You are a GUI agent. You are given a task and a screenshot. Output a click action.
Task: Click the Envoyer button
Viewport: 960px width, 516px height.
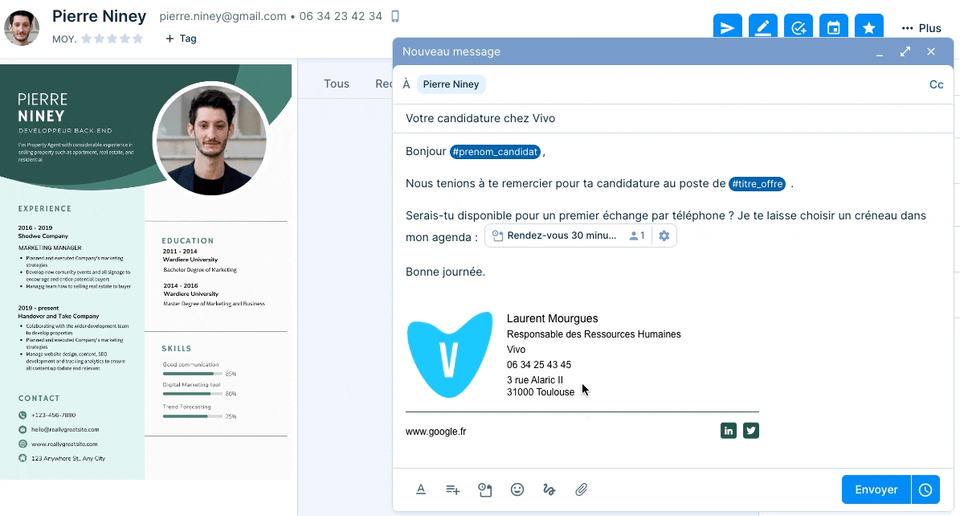pos(876,490)
